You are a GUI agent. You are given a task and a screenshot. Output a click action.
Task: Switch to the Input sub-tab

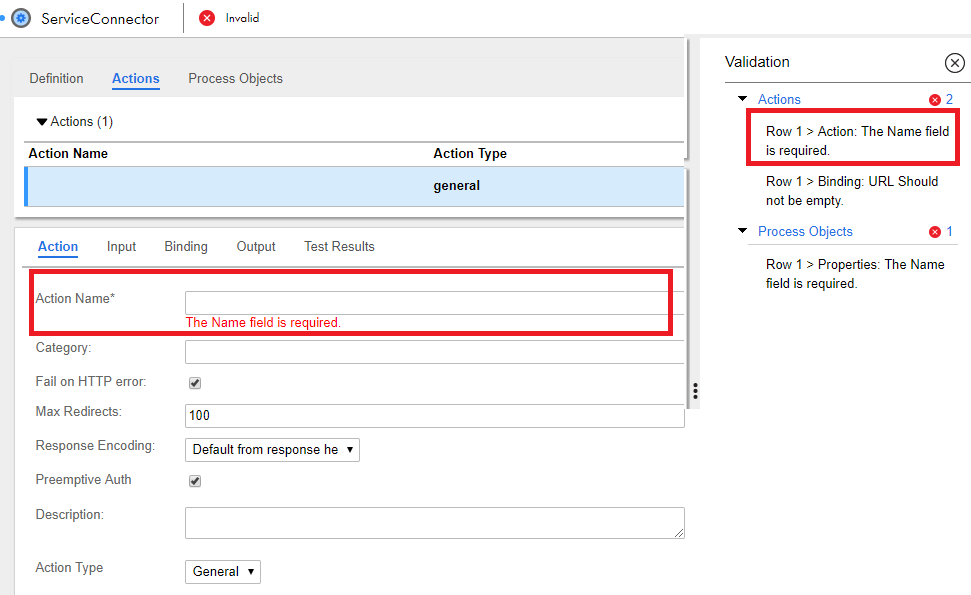click(x=121, y=246)
